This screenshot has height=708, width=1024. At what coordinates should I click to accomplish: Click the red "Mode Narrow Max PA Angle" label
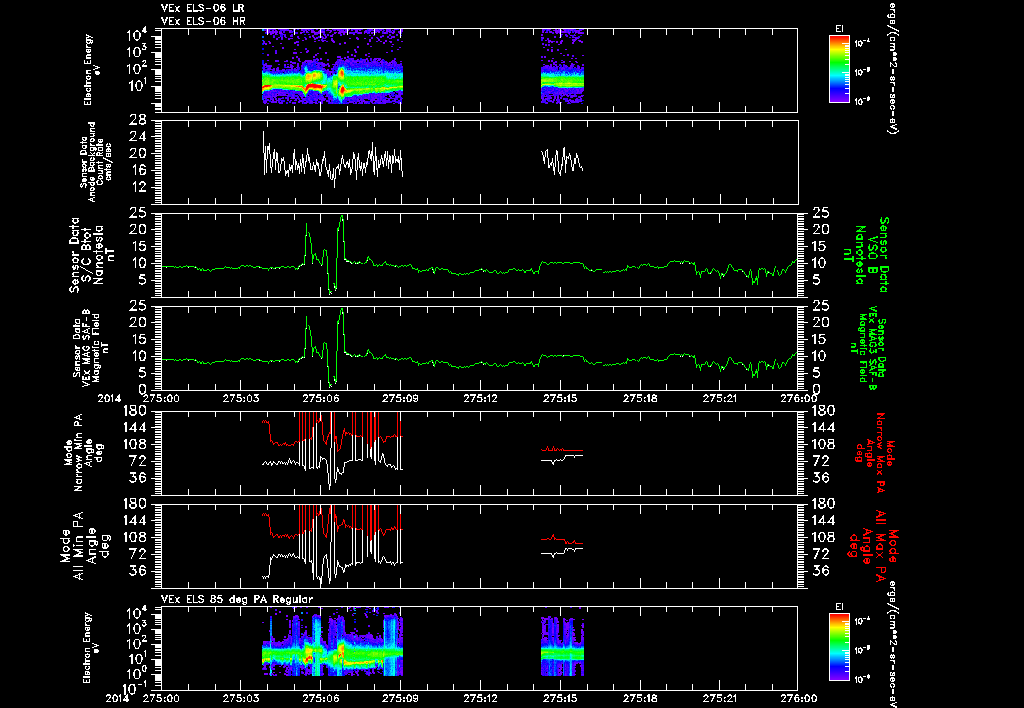pyautogui.click(x=874, y=453)
